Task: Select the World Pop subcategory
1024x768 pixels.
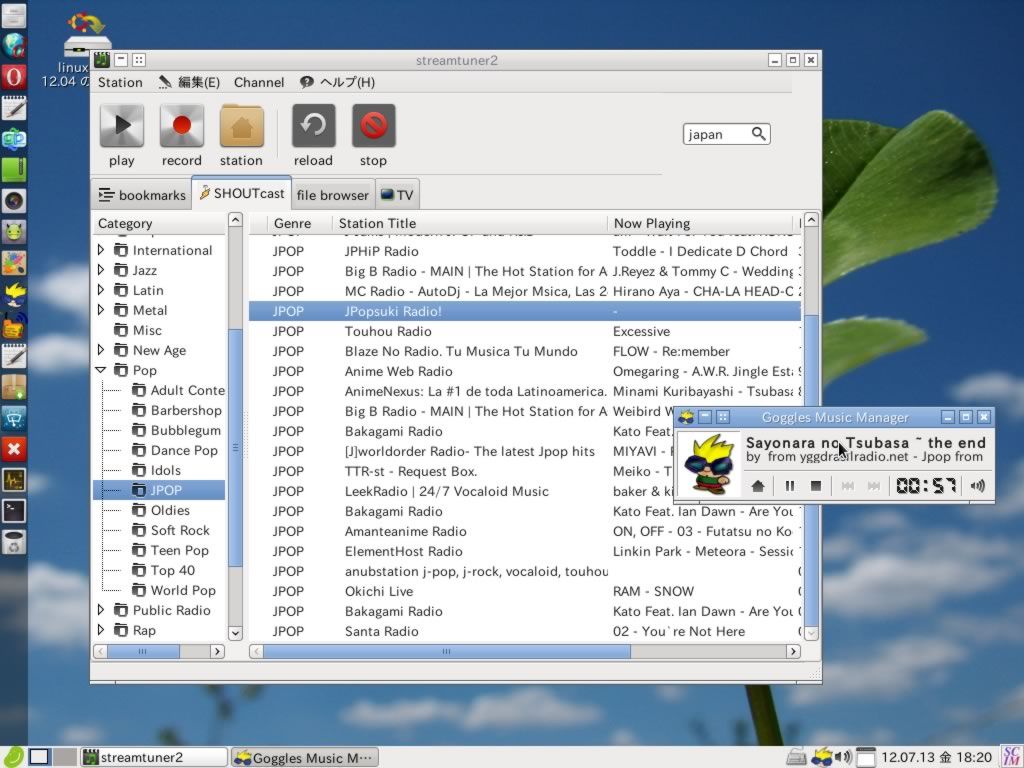Action: tap(183, 590)
